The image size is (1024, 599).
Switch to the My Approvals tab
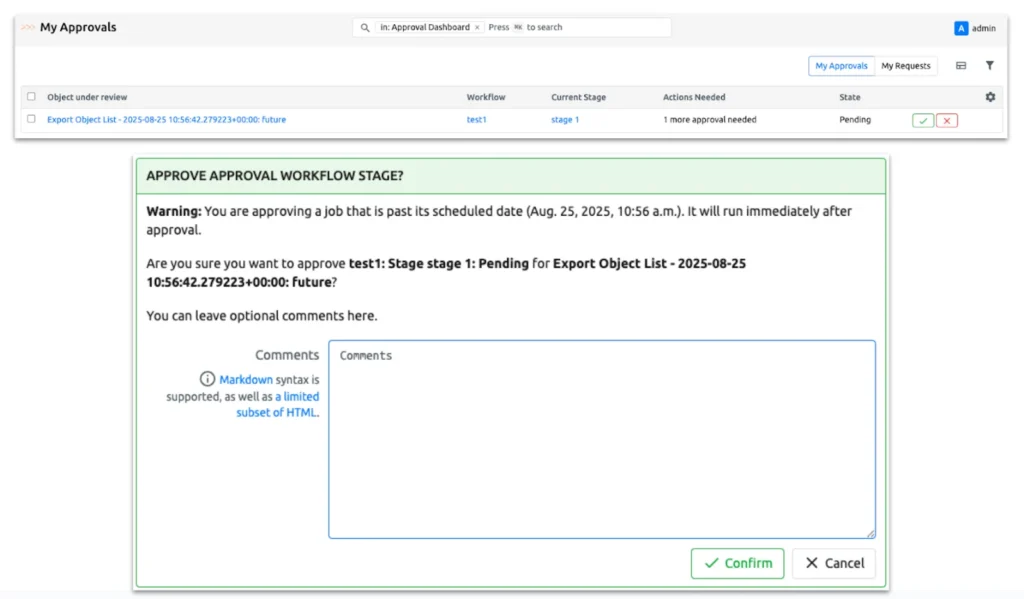pyautogui.click(x=841, y=65)
